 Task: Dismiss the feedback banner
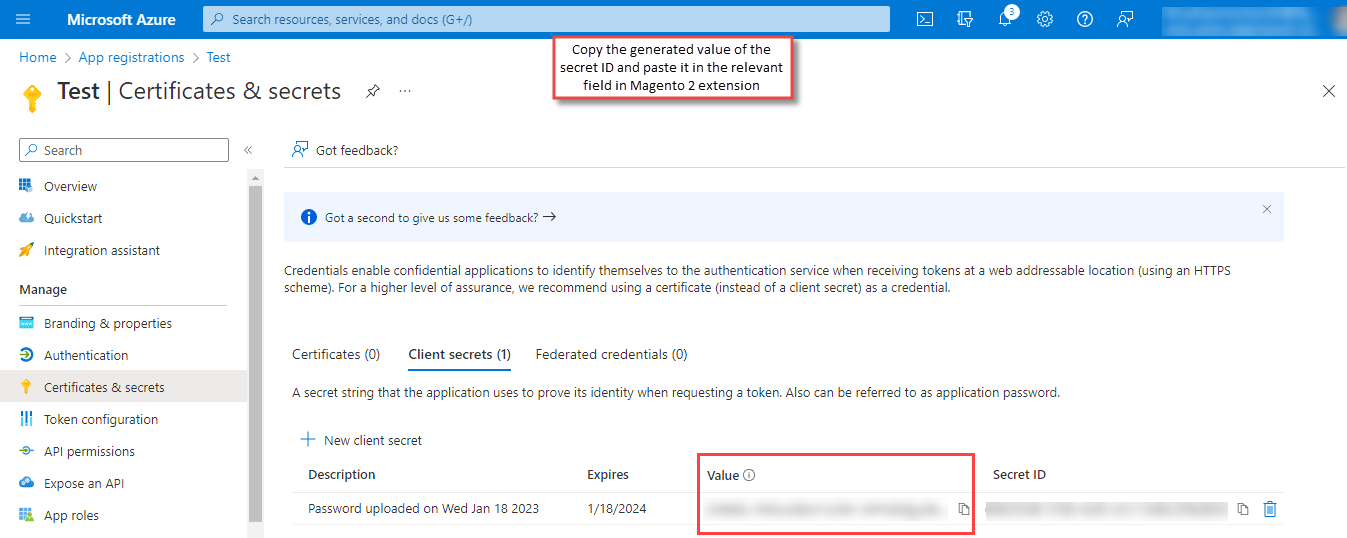[1267, 209]
